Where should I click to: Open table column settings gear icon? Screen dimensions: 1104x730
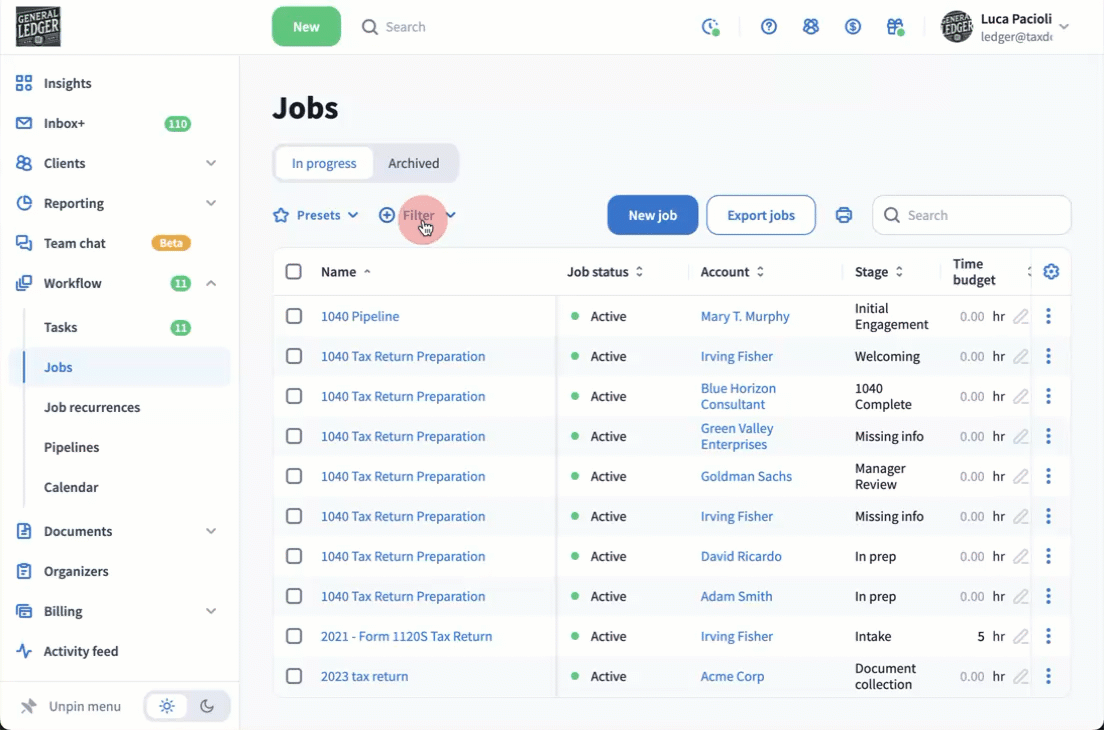1050,272
